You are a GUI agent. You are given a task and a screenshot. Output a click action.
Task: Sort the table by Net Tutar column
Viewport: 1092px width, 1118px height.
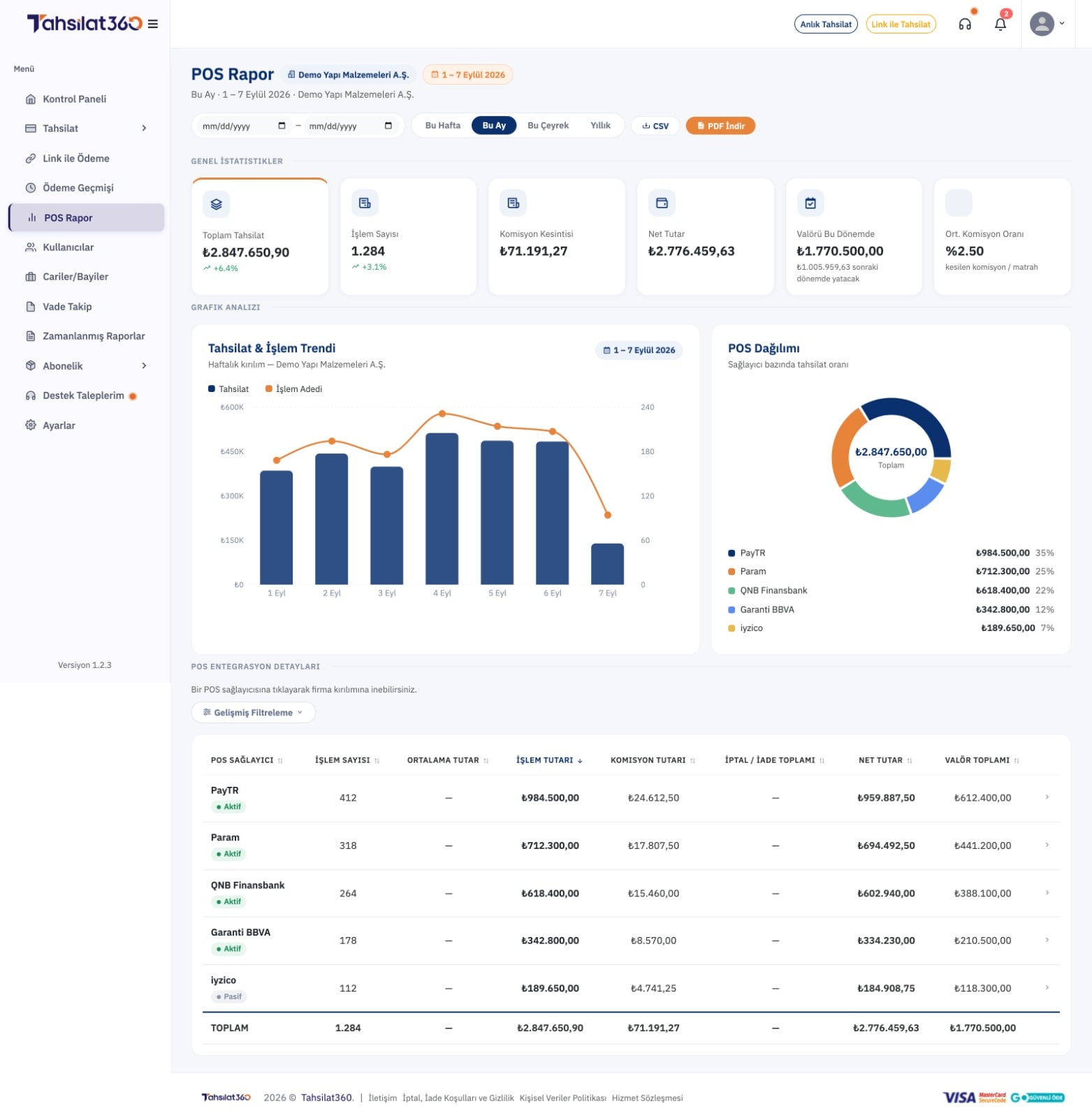(885, 760)
